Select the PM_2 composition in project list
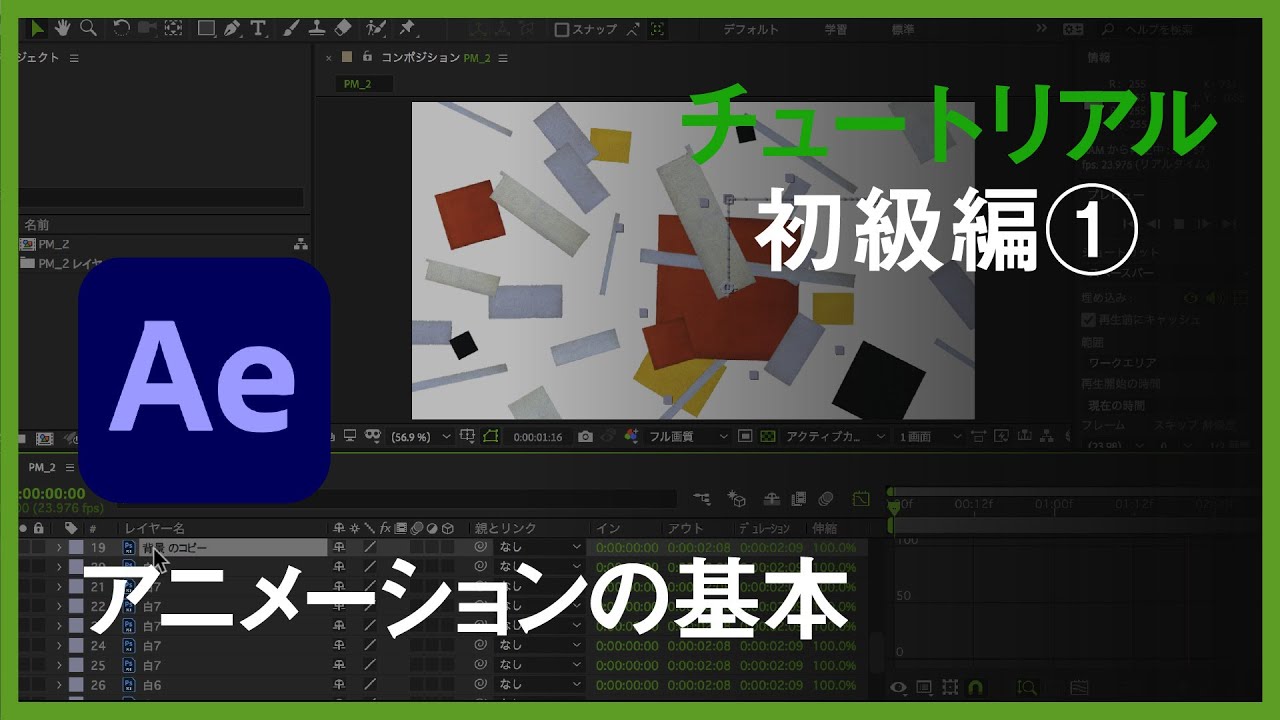Image resolution: width=1280 pixels, height=720 pixels. point(54,244)
